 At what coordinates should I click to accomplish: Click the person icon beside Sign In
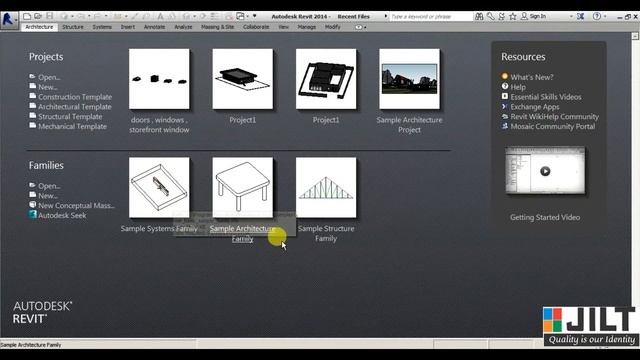[524, 16]
